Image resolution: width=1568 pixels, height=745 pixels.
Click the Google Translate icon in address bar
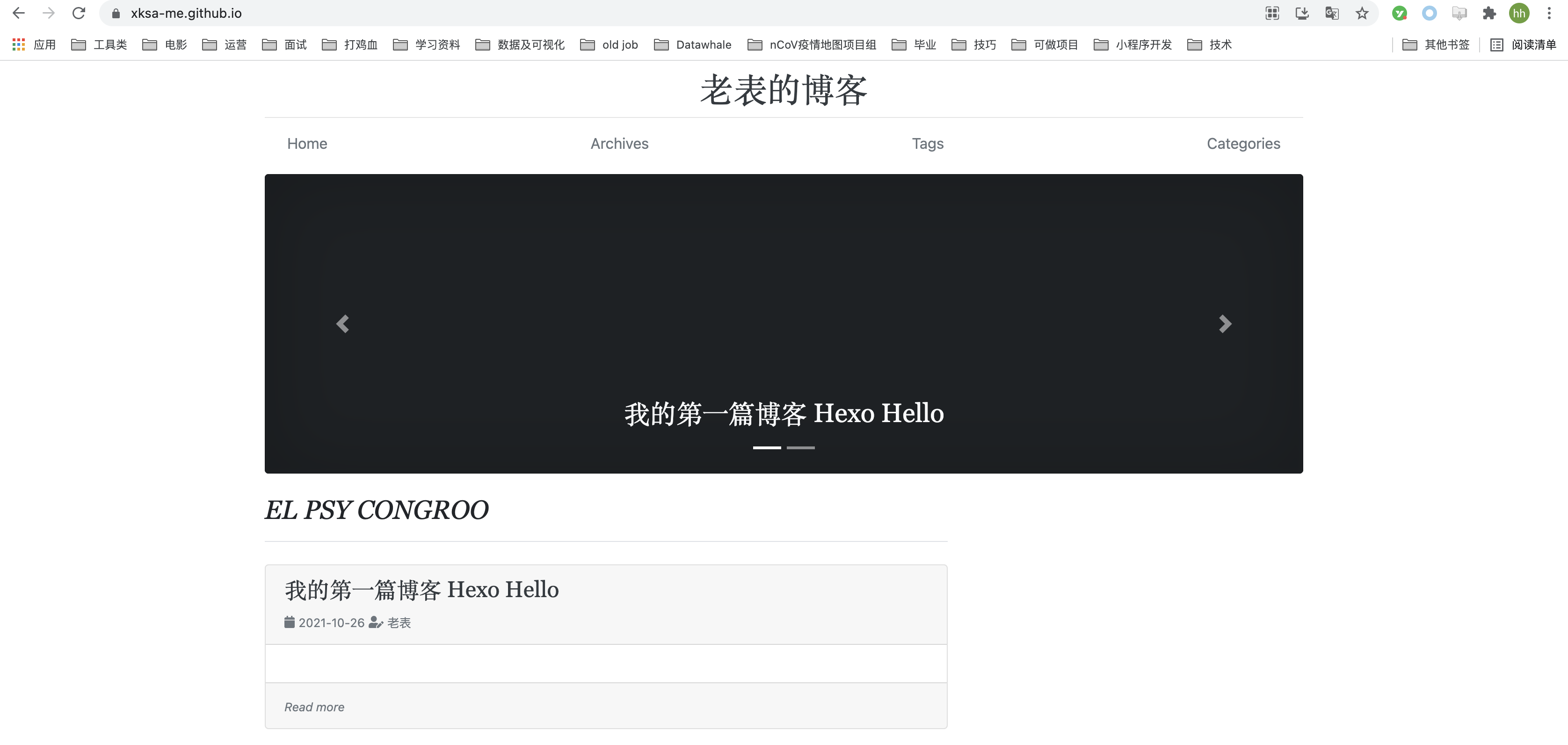point(1331,14)
